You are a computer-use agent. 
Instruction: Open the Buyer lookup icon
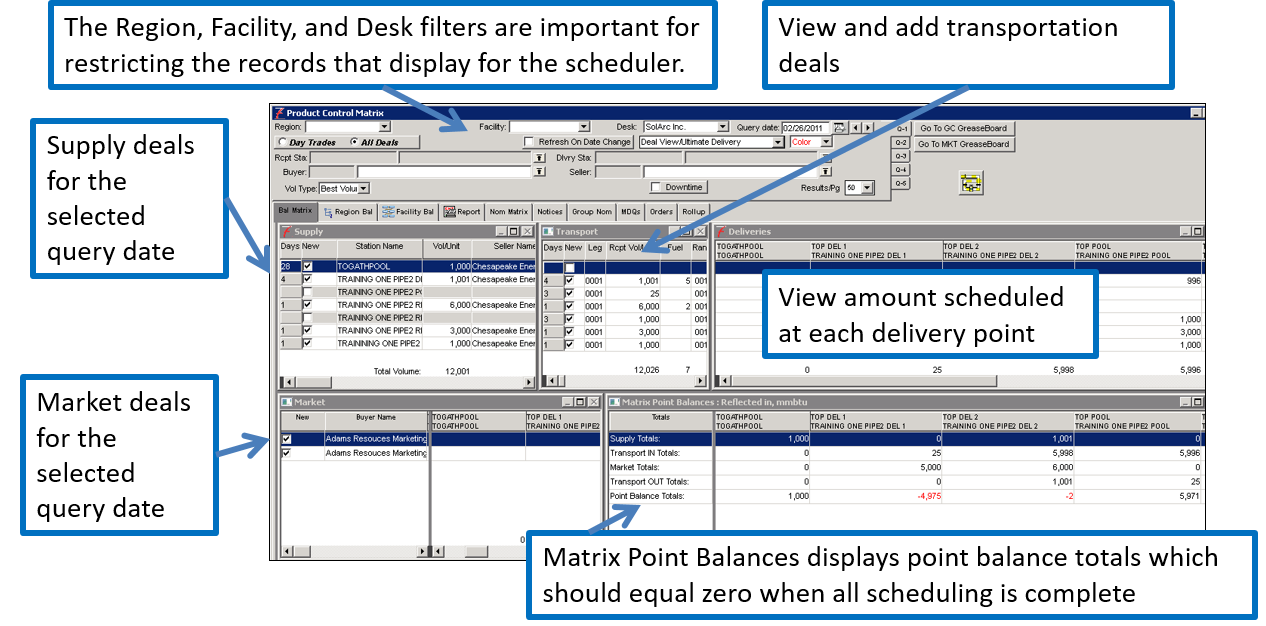(539, 172)
